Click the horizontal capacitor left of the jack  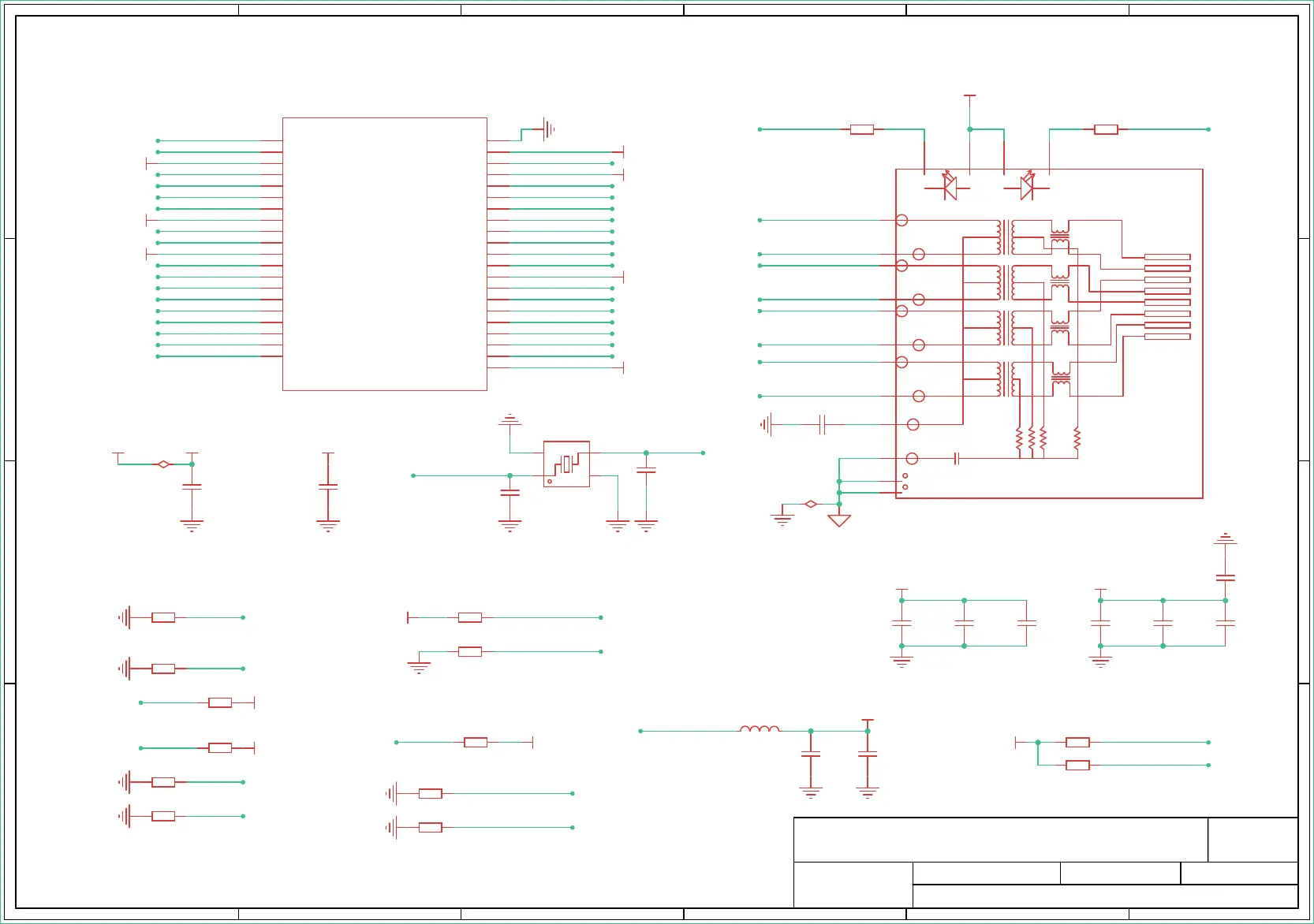(823, 424)
